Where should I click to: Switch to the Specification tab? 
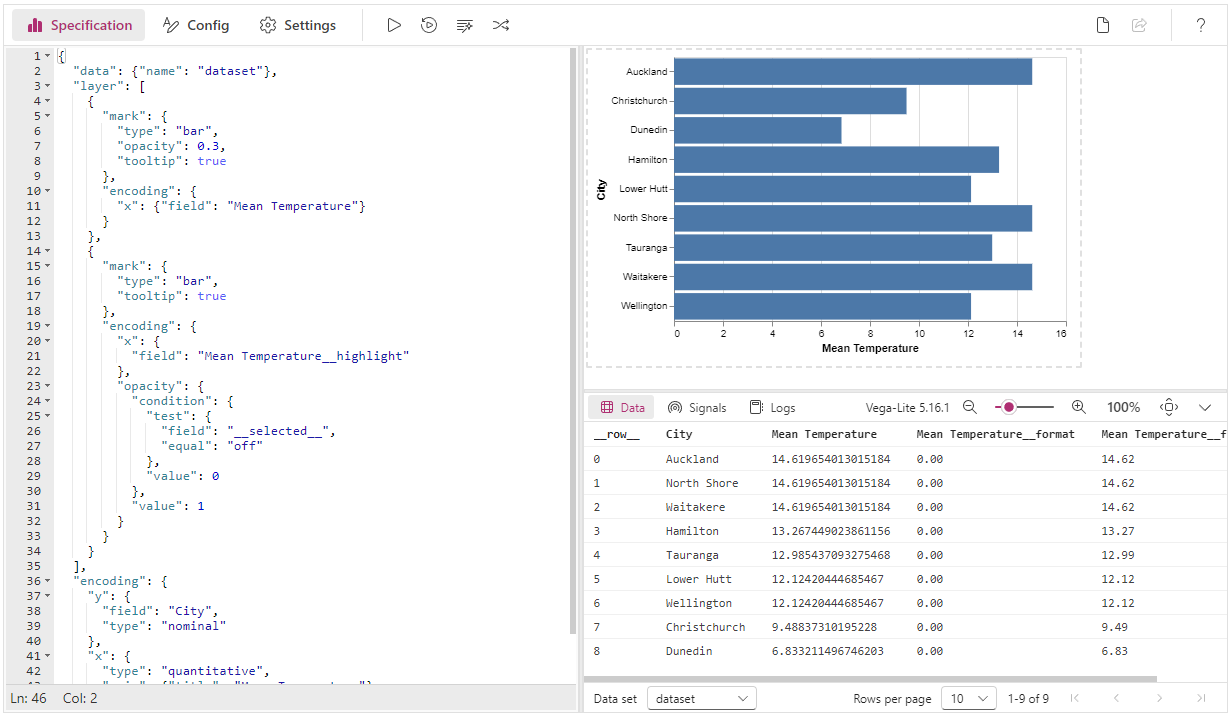[80, 25]
